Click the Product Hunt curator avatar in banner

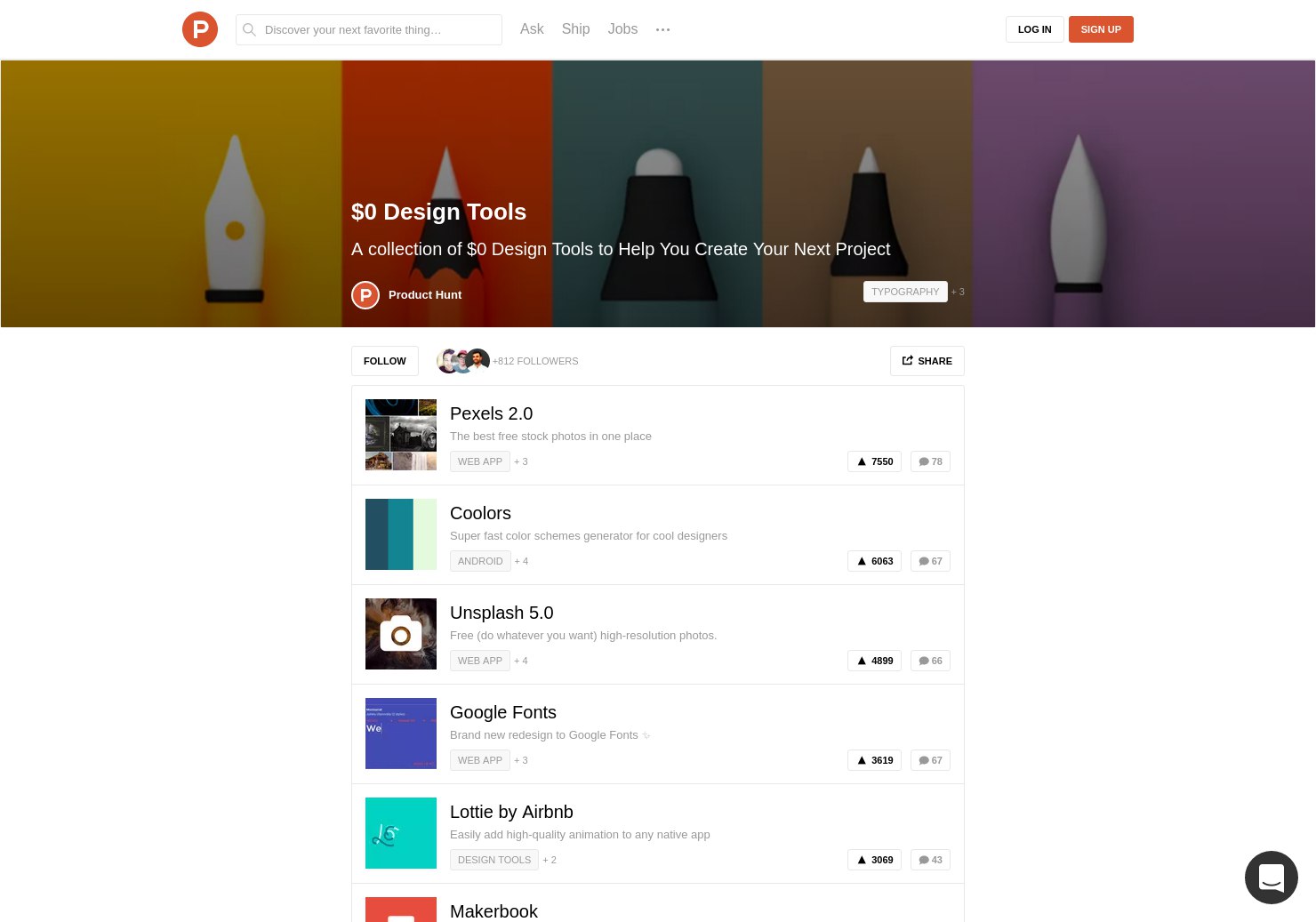pos(365,294)
